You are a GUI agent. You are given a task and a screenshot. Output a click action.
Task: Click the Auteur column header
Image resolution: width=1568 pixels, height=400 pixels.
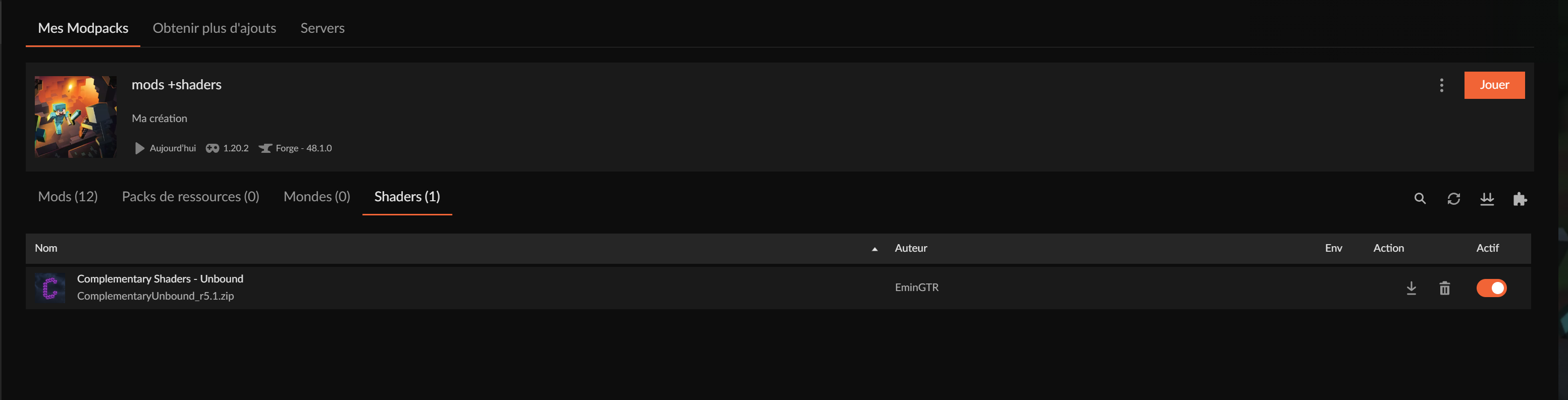[x=911, y=248]
